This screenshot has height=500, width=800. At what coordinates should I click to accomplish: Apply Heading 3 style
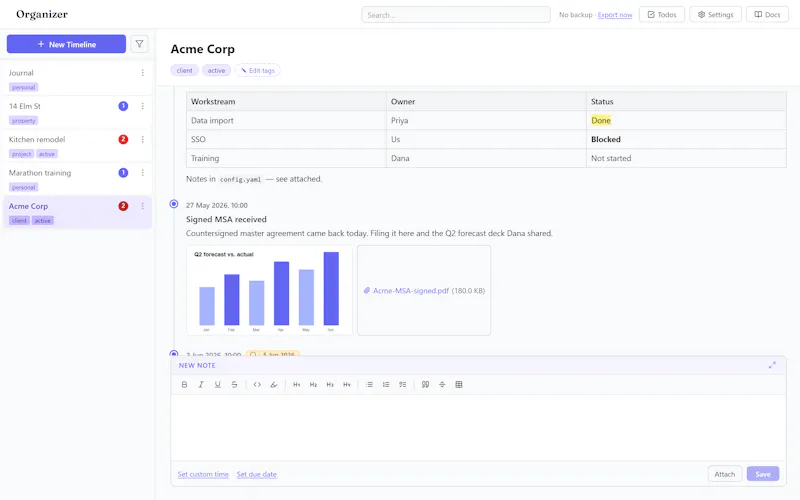point(330,385)
